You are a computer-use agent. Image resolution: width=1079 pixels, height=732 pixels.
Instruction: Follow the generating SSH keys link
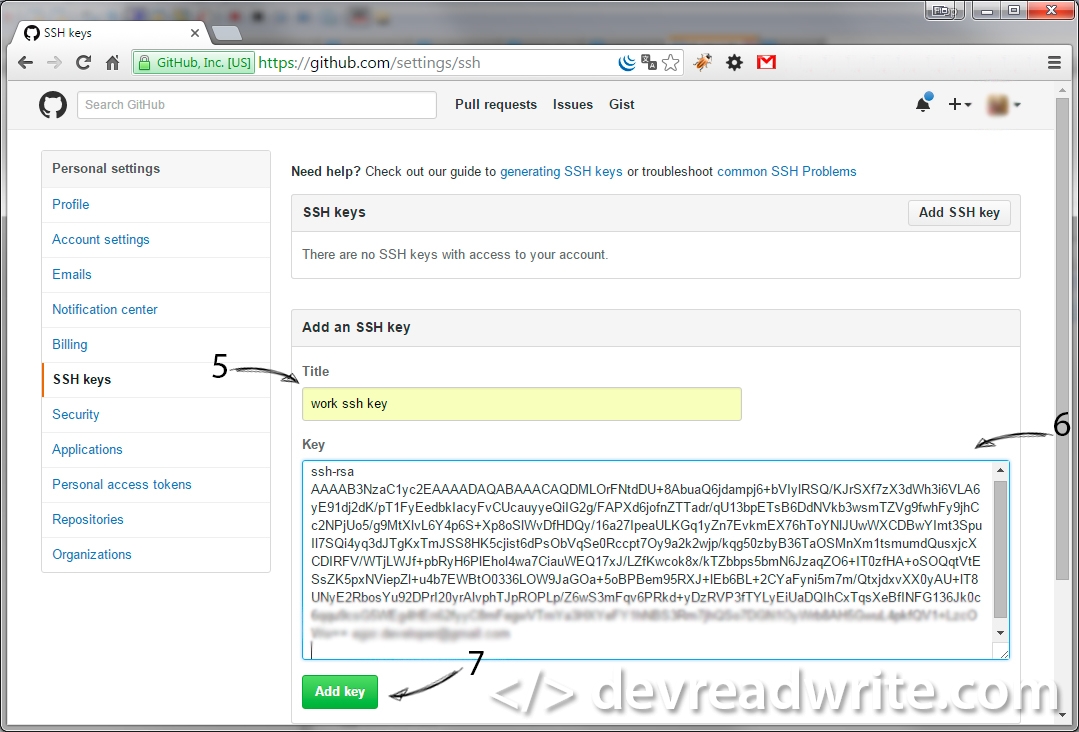pyautogui.click(x=561, y=171)
